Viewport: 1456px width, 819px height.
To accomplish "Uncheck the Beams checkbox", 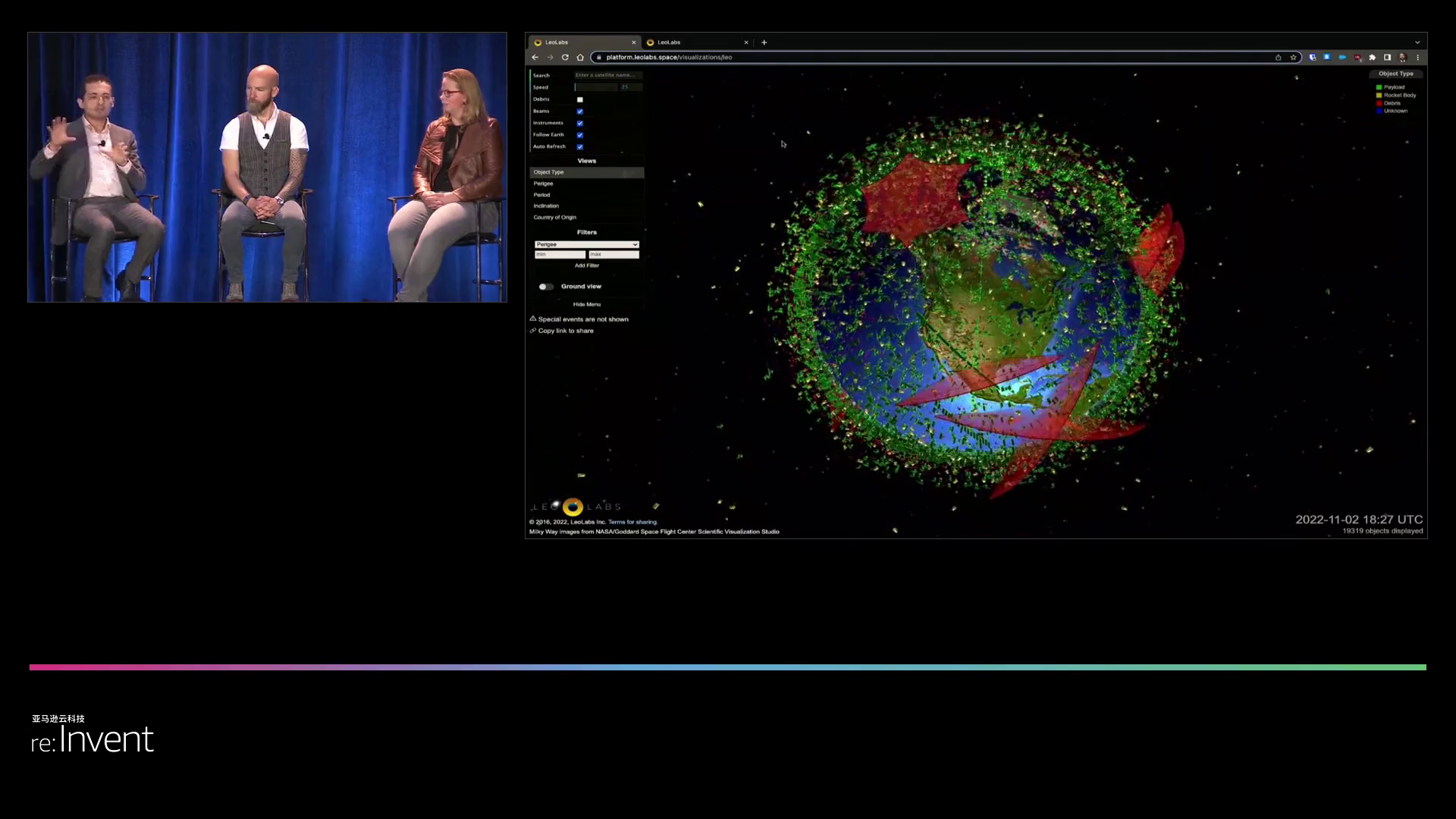I will [x=580, y=111].
